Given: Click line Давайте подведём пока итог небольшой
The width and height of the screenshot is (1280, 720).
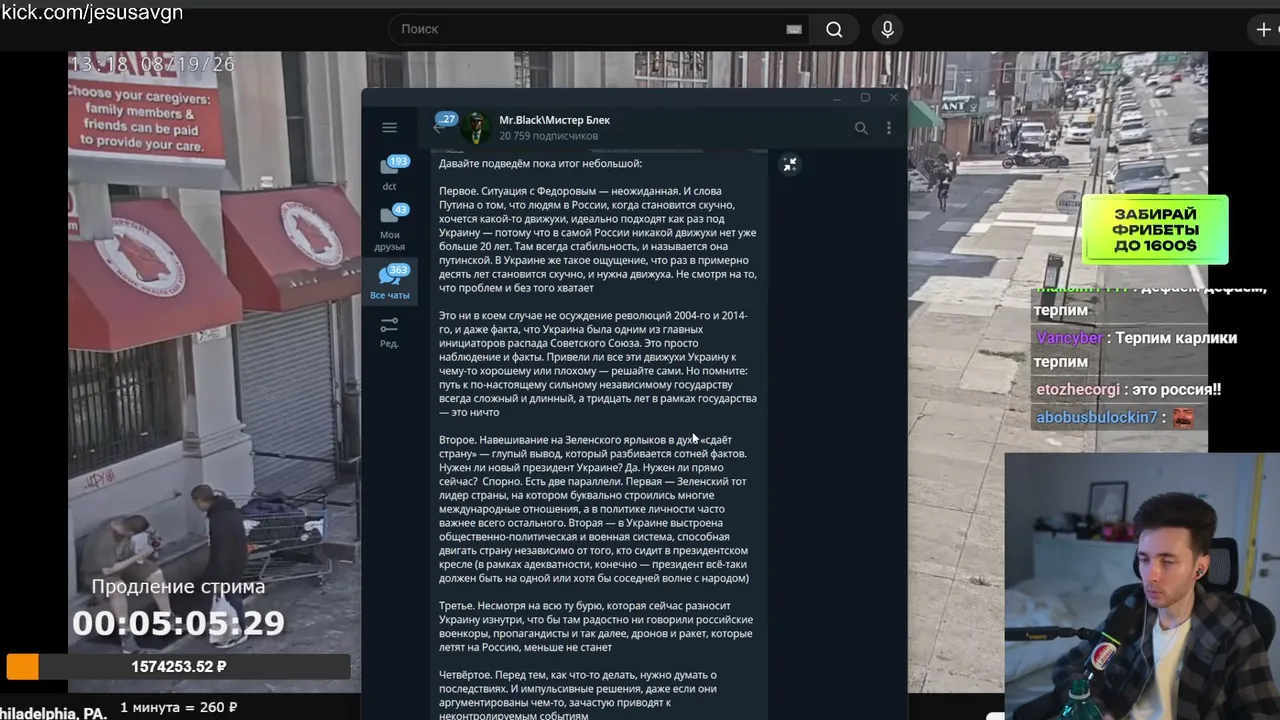Looking at the screenshot, I should coord(540,163).
